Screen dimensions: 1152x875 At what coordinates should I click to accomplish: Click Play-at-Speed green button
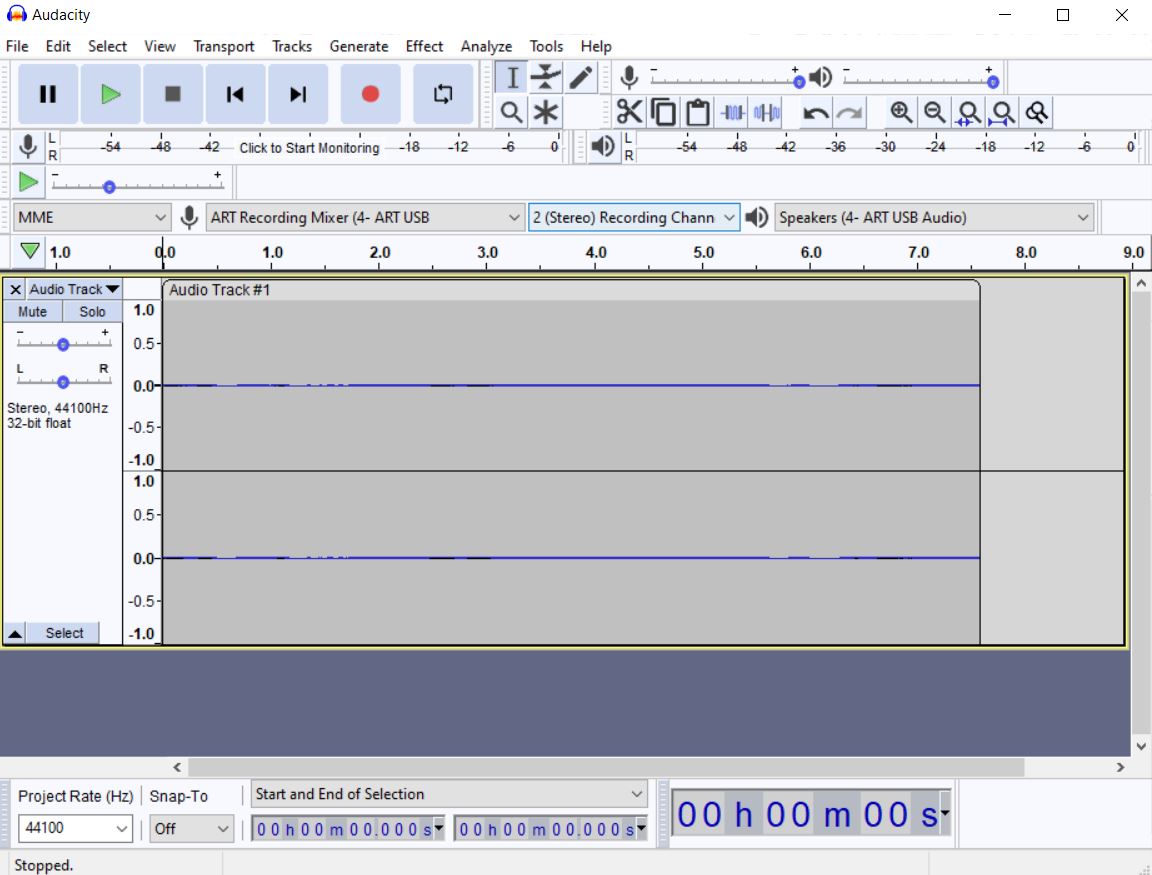click(x=28, y=181)
